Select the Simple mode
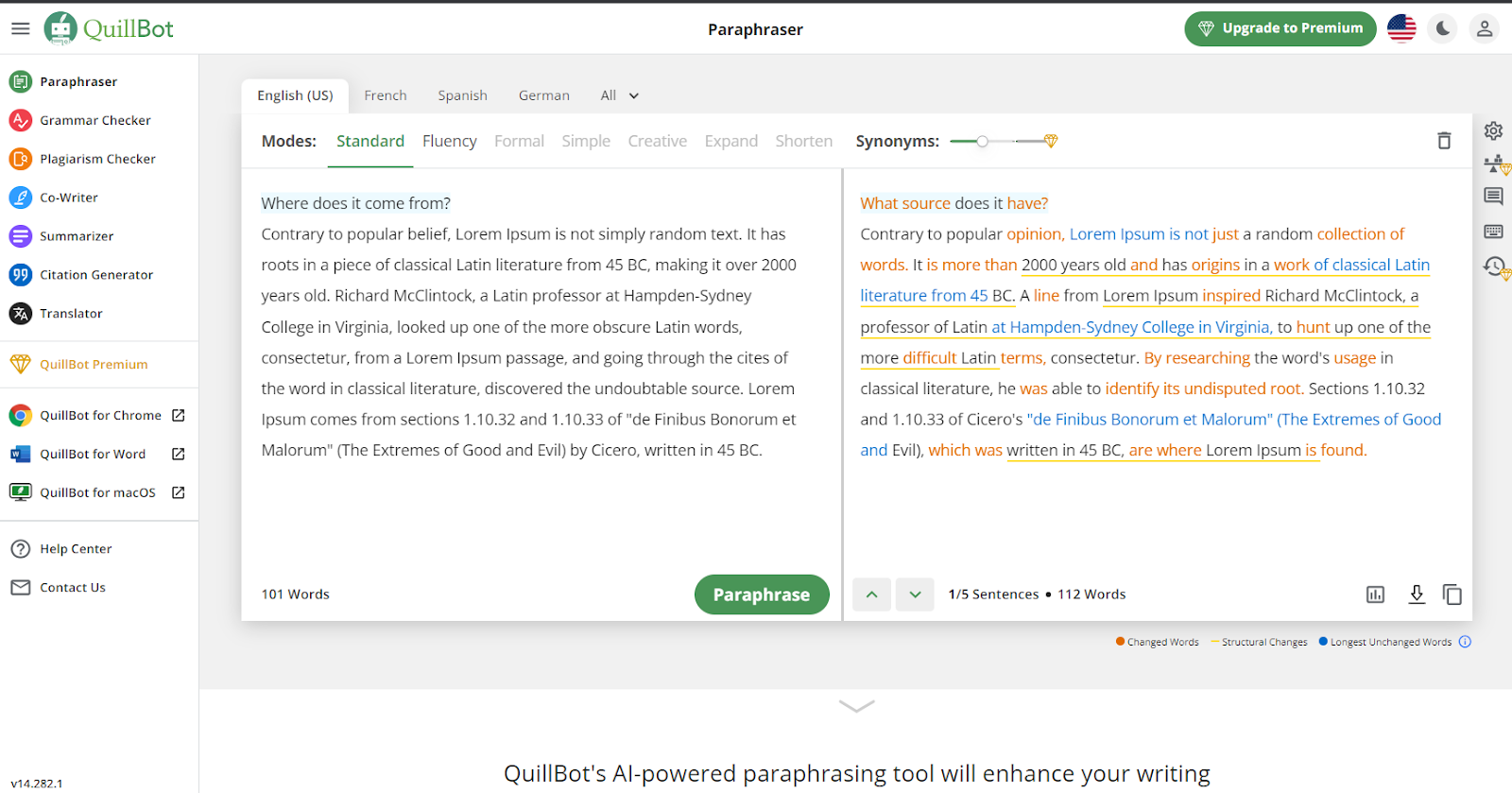The width and height of the screenshot is (1512, 793). pyautogui.click(x=586, y=141)
